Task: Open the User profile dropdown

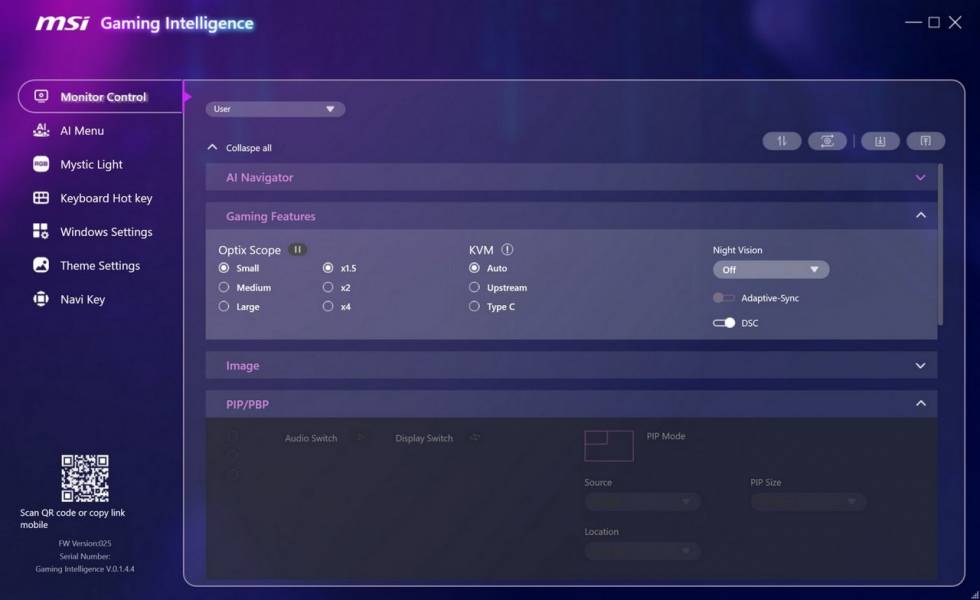Action: [x=275, y=109]
